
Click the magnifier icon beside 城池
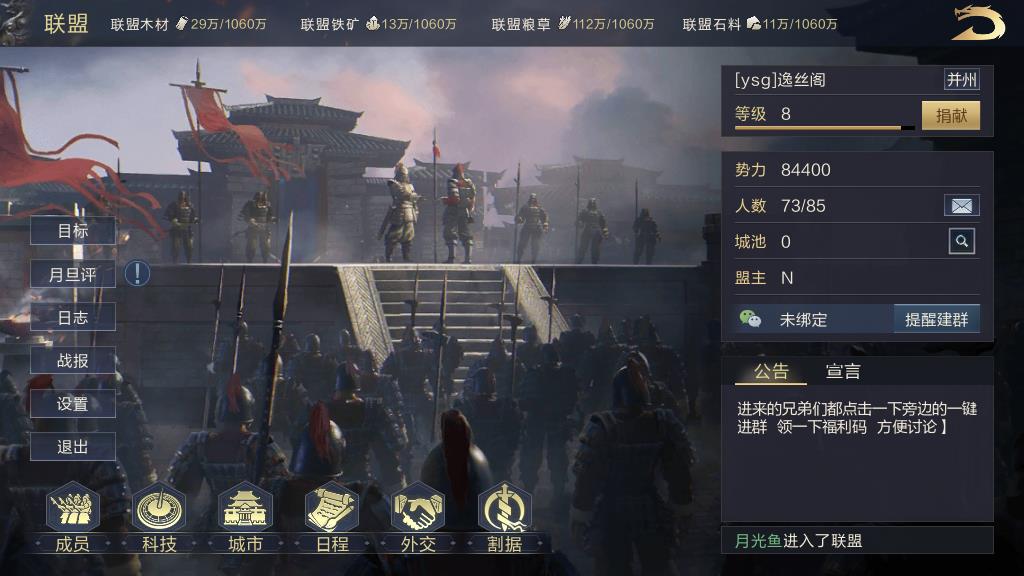961,241
